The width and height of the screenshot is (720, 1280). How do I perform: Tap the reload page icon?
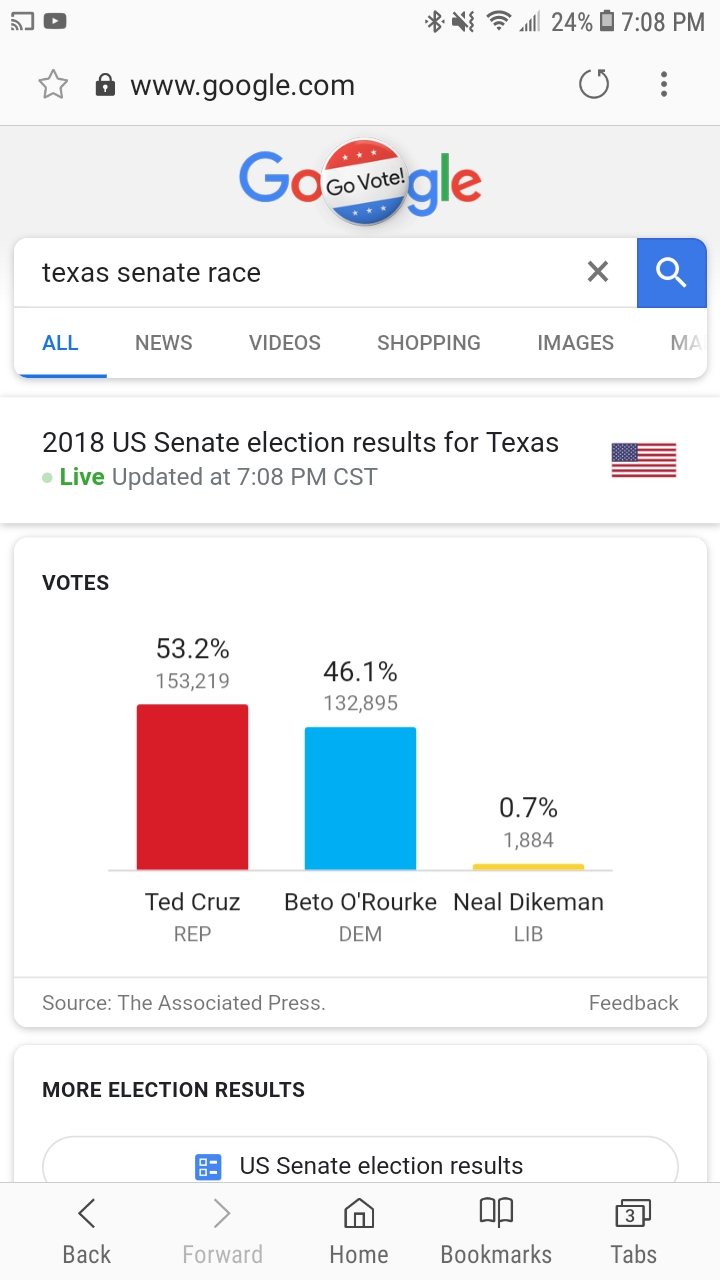pyautogui.click(x=594, y=85)
